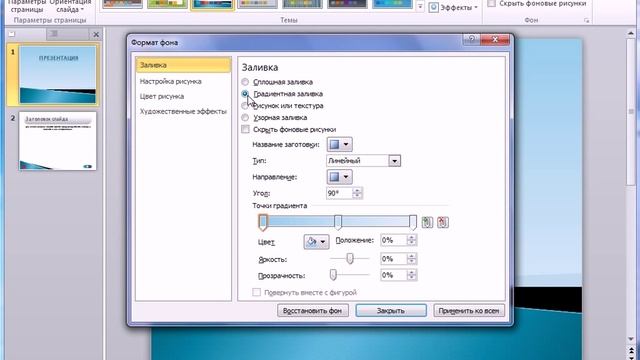Toggle Повернуть вместе с фигурой checkbox

click(x=256, y=292)
